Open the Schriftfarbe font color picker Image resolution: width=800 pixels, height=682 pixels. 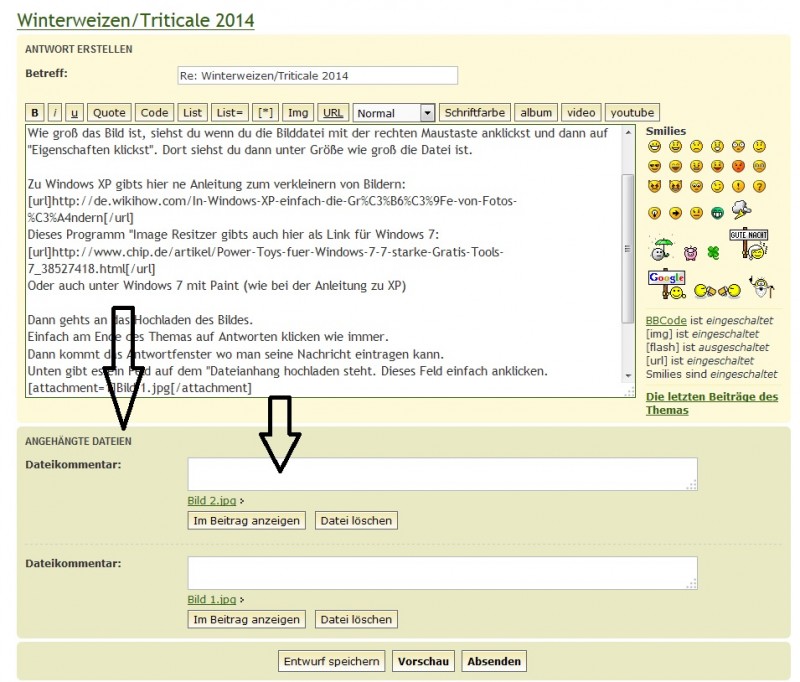[x=474, y=112]
